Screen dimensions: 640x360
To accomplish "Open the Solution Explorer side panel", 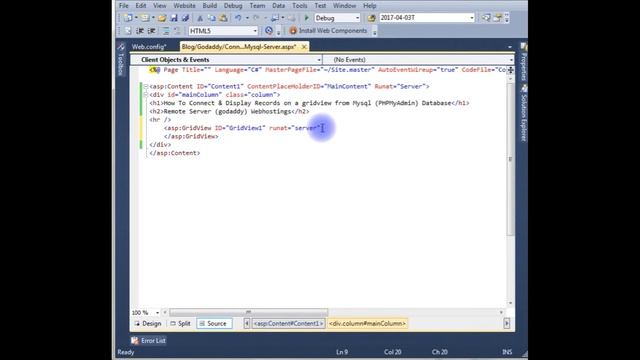I will [524, 113].
